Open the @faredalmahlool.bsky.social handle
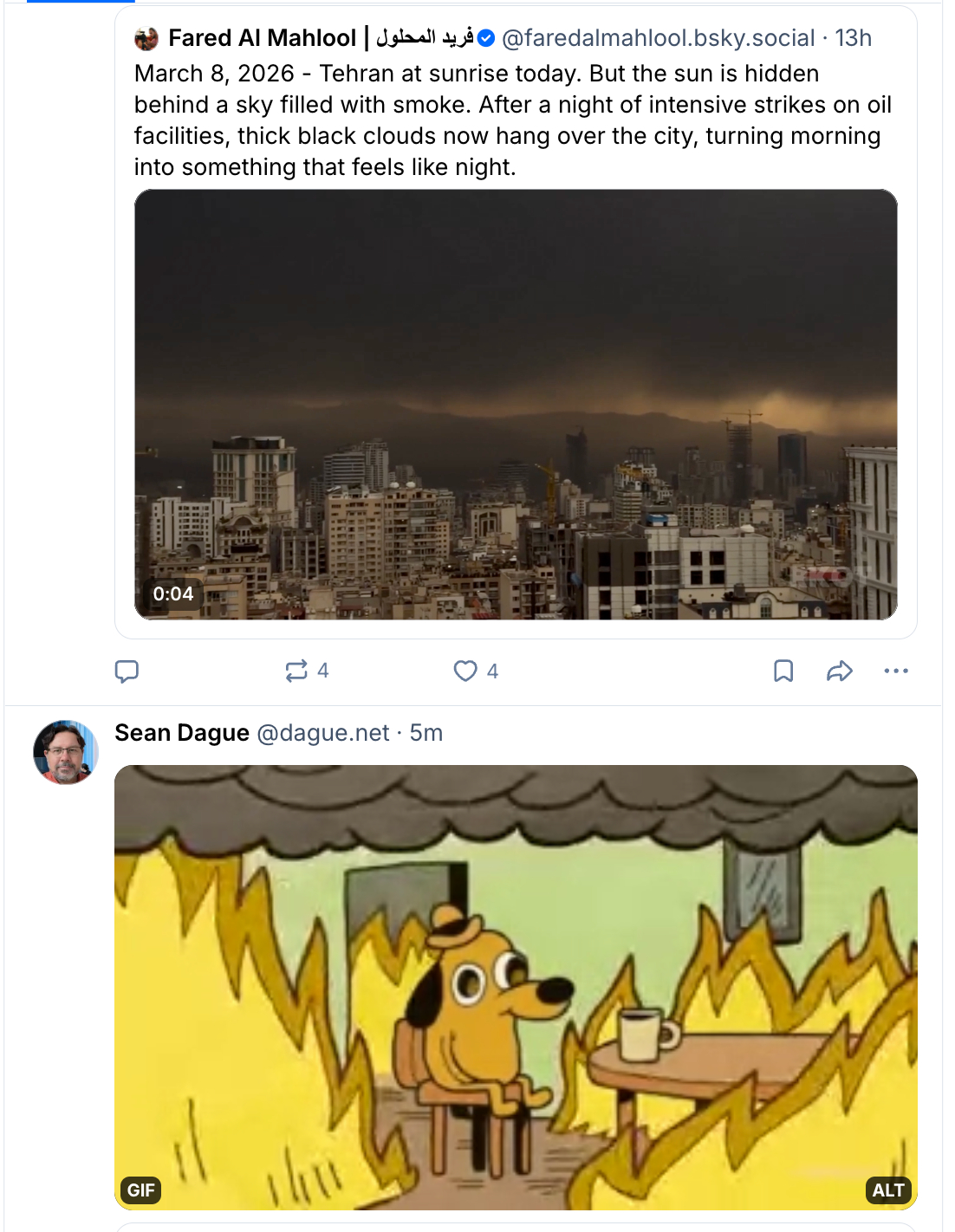Viewport: 955px width, 1232px height. (x=658, y=38)
